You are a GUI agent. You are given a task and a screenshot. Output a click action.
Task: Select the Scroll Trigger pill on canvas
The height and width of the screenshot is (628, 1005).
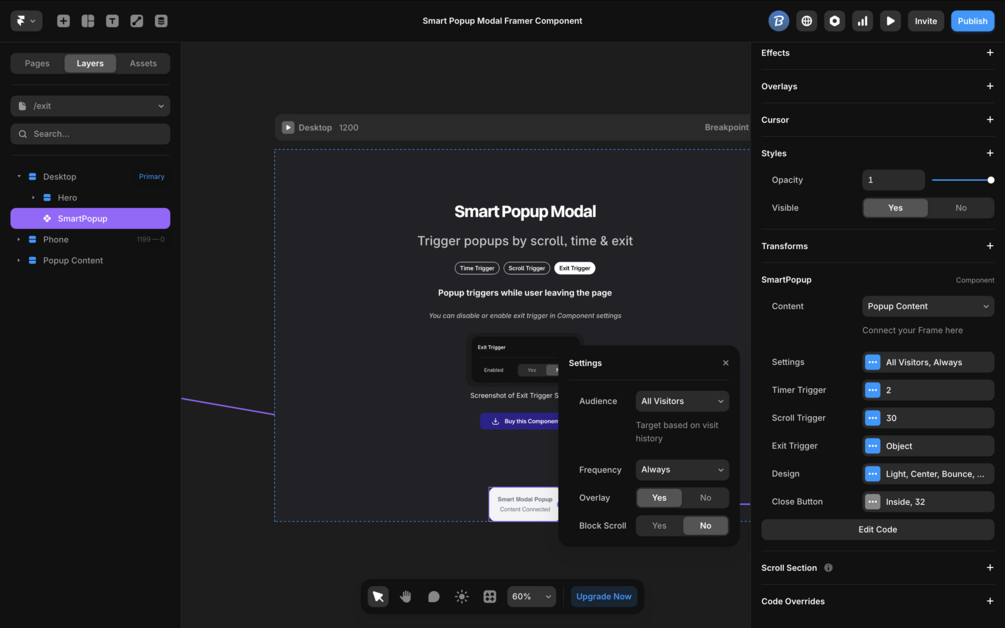(526, 269)
